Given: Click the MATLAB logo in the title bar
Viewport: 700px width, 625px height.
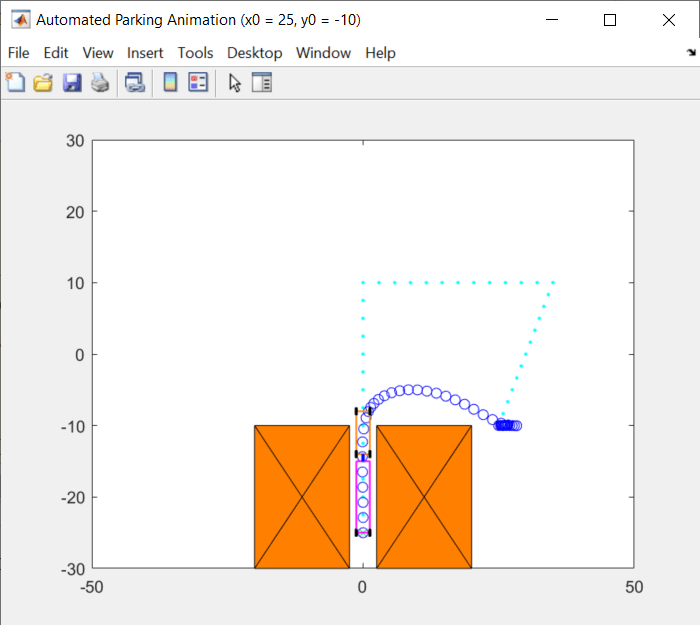Looking at the screenshot, I should 21,20.
